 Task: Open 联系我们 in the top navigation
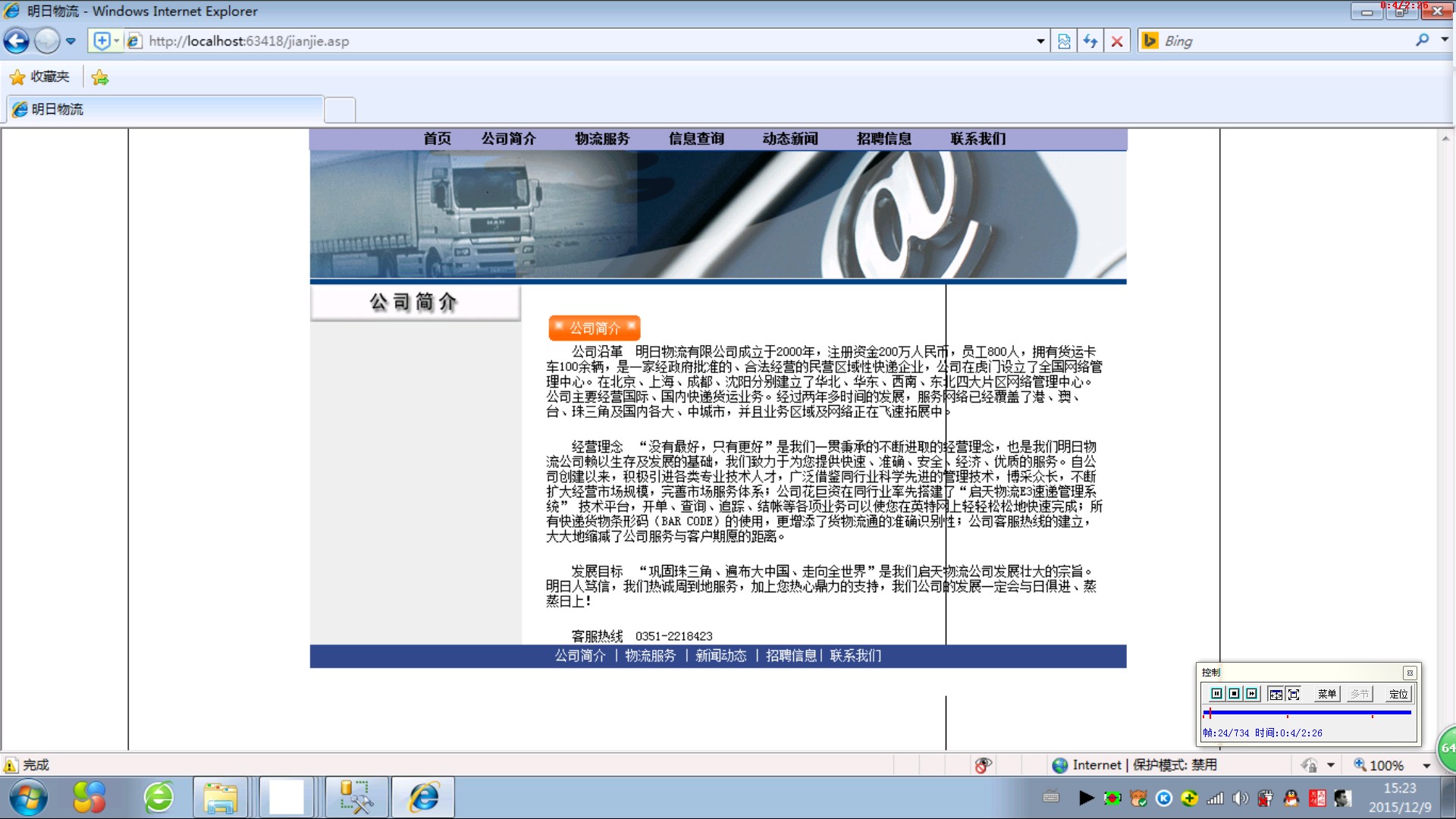[x=978, y=139]
